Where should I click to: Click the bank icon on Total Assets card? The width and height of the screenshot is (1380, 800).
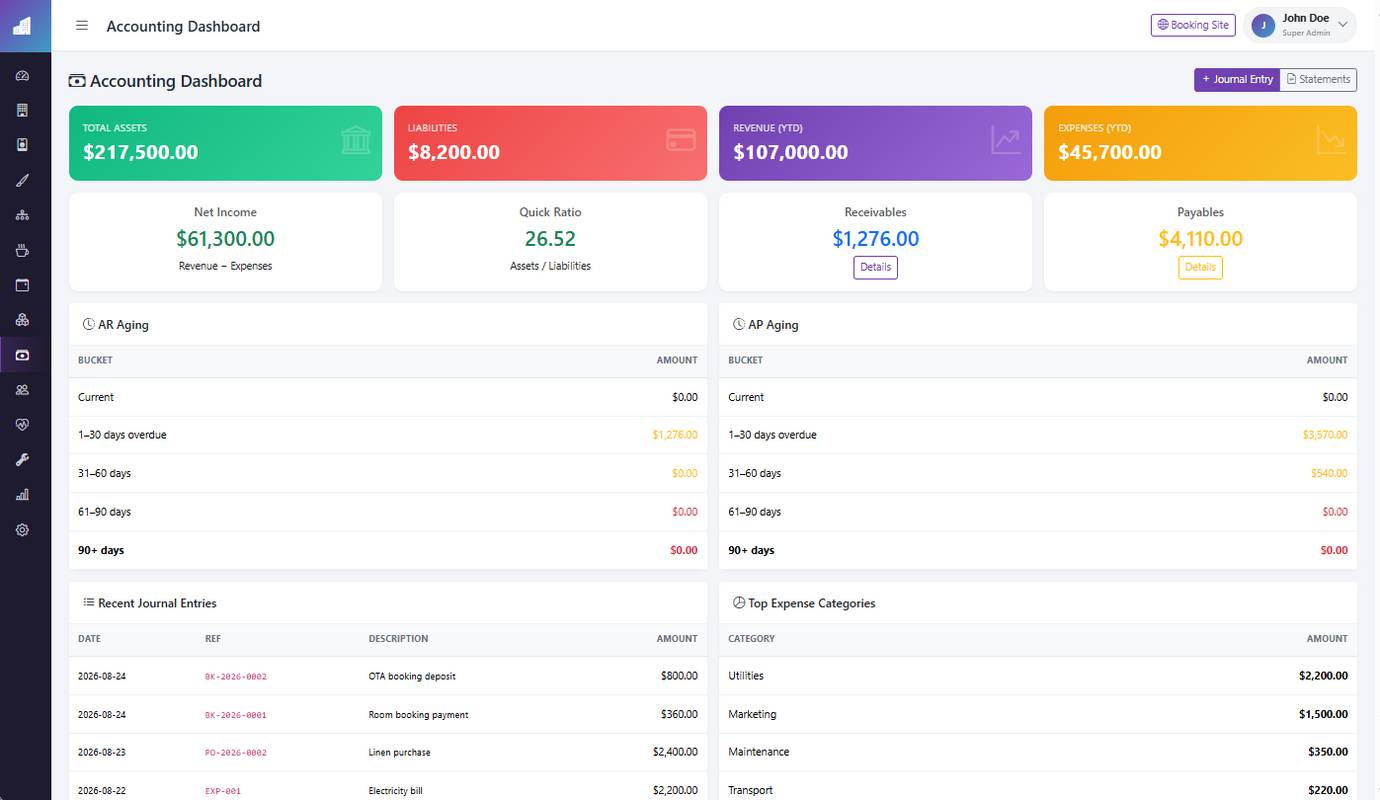coord(355,140)
